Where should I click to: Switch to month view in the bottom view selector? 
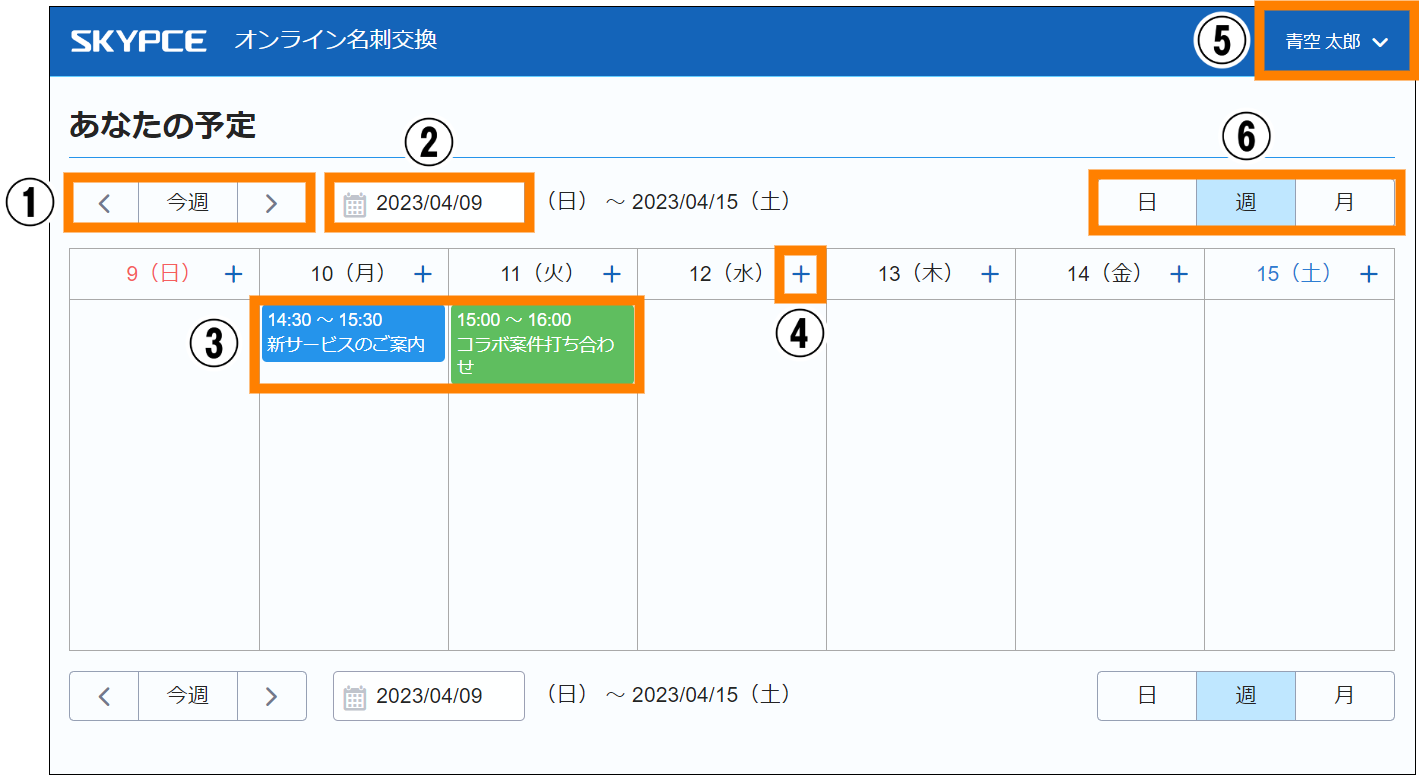click(x=1344, y=695)
